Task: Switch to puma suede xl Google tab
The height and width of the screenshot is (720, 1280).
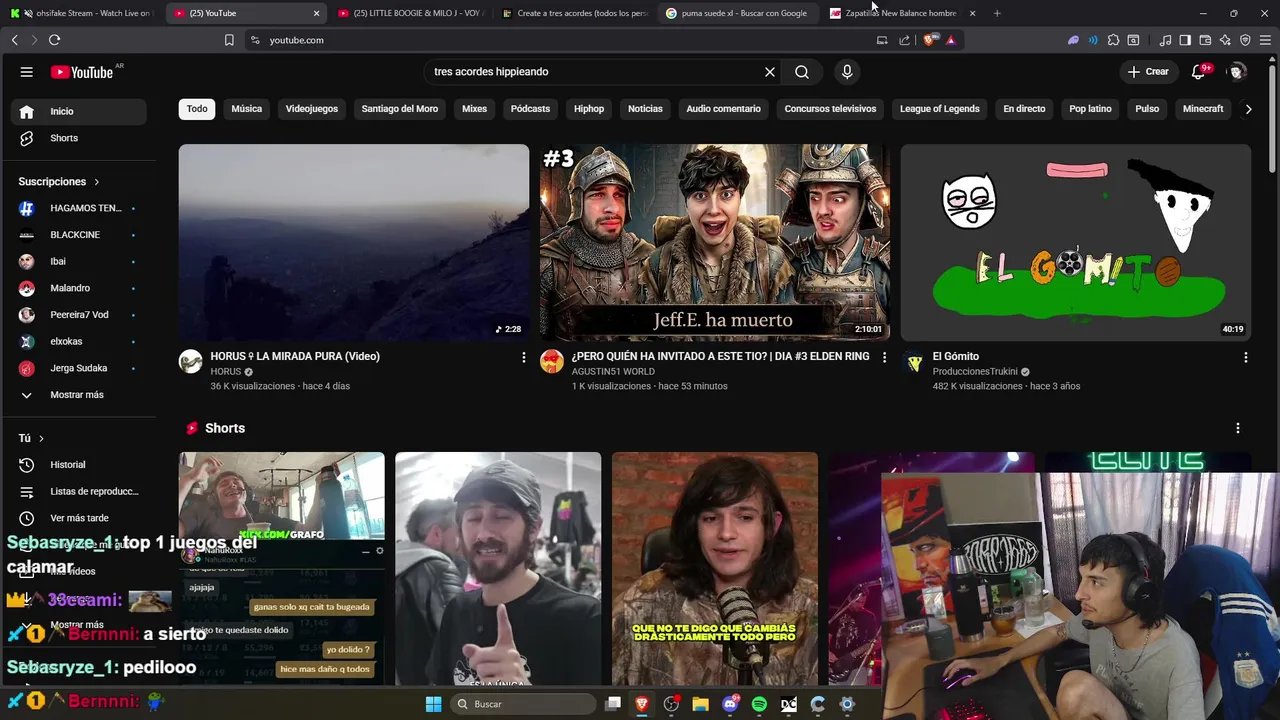Action: click(735, 13)
